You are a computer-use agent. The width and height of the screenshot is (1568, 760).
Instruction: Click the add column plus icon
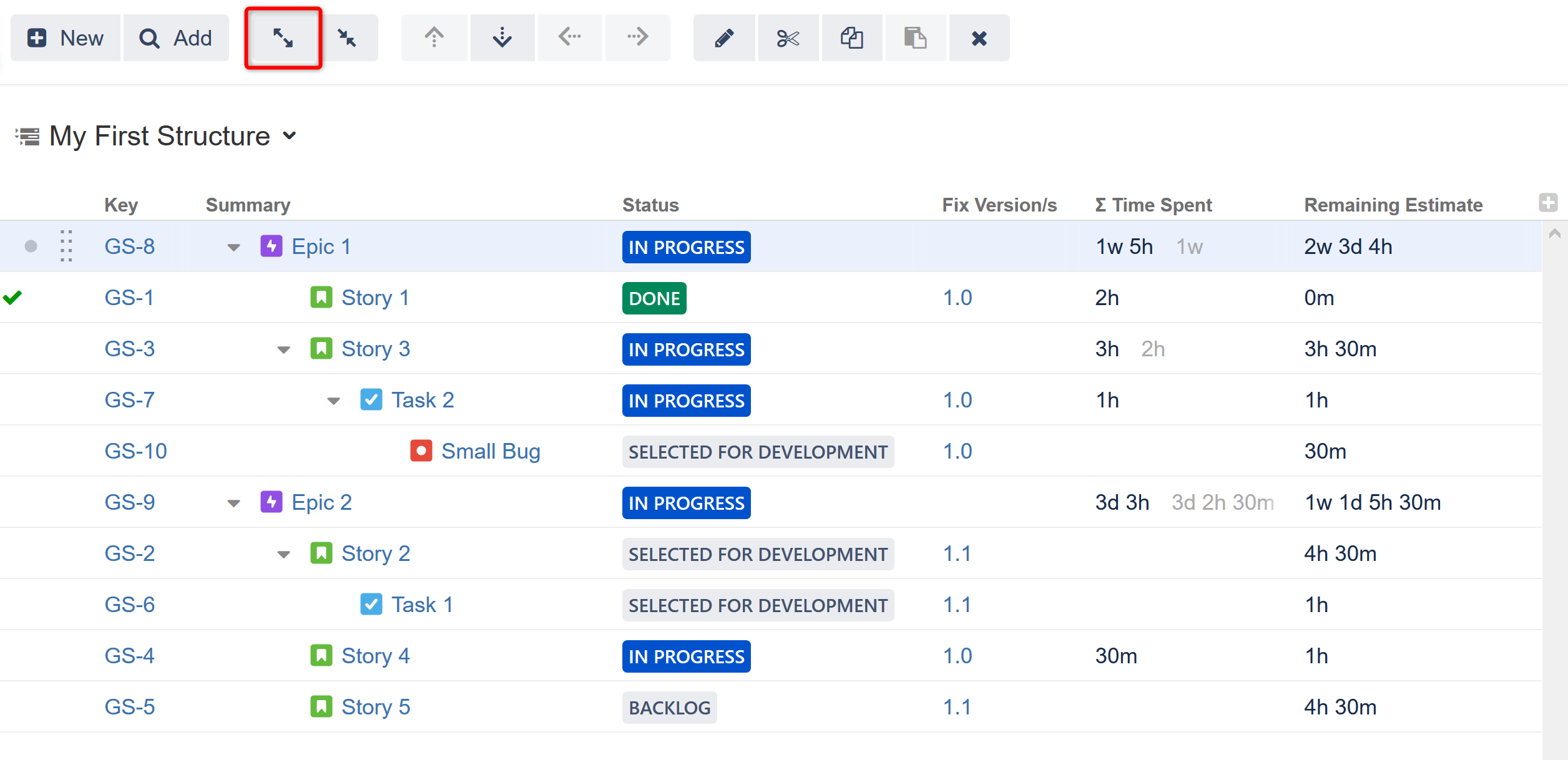[1547, 203]
